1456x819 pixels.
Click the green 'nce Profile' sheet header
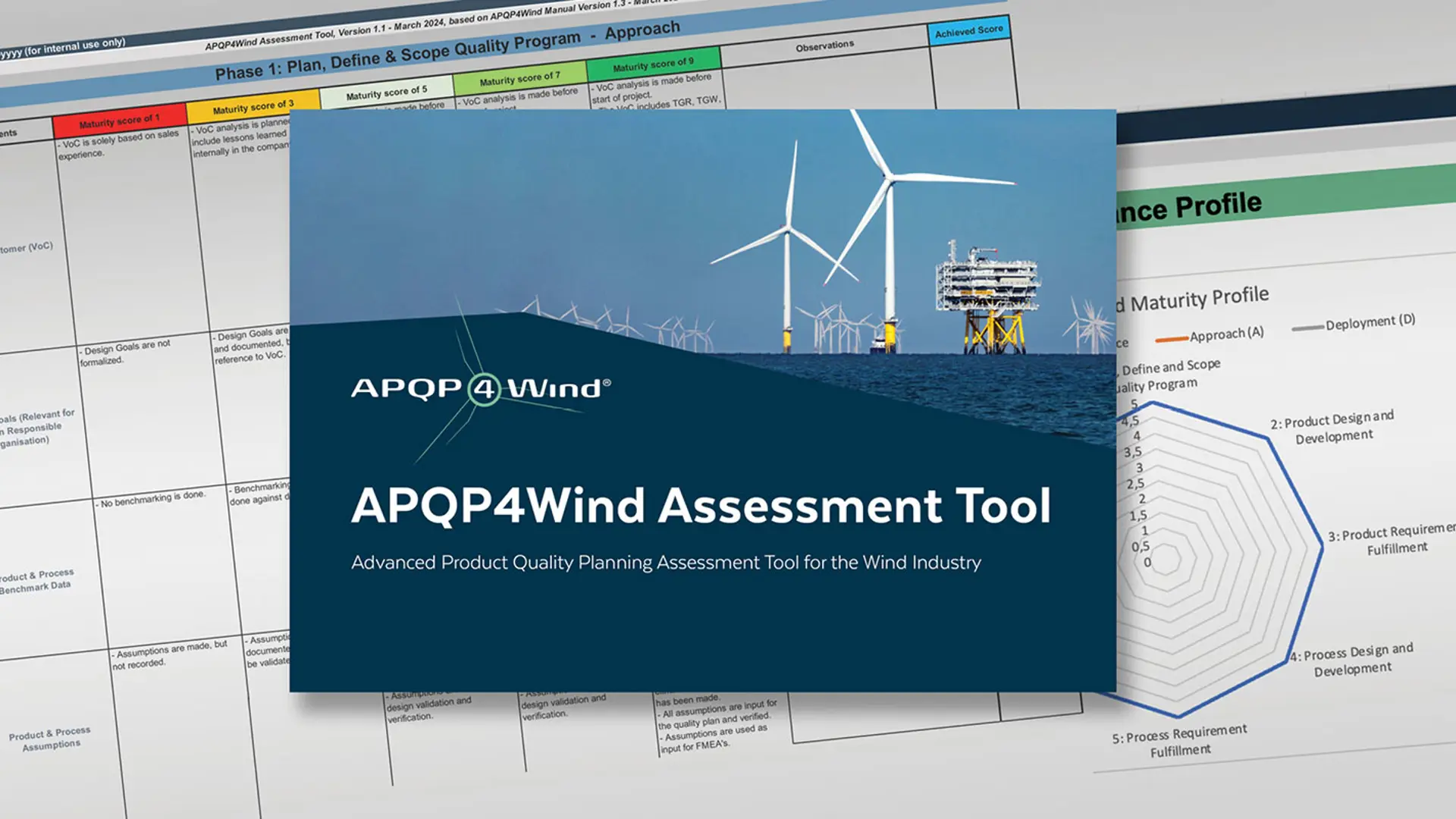pyautogui.click(x=1188, y=208)
